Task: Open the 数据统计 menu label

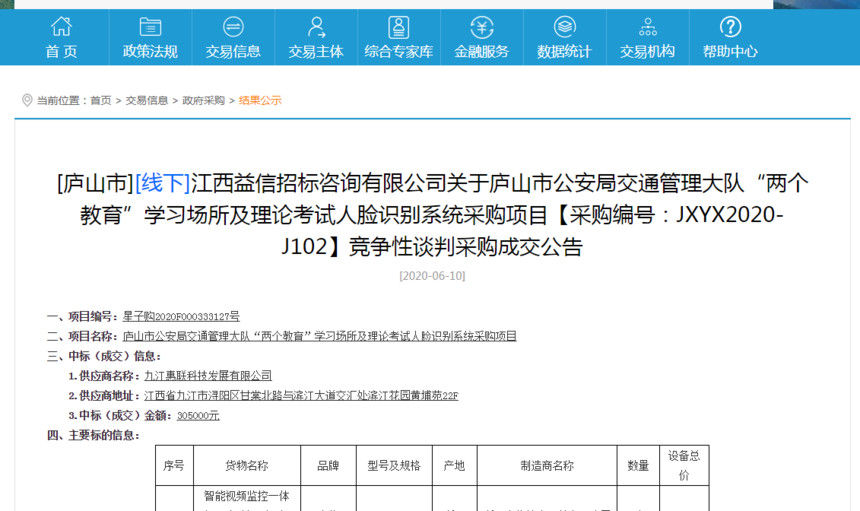Action: tap(564, 52)
